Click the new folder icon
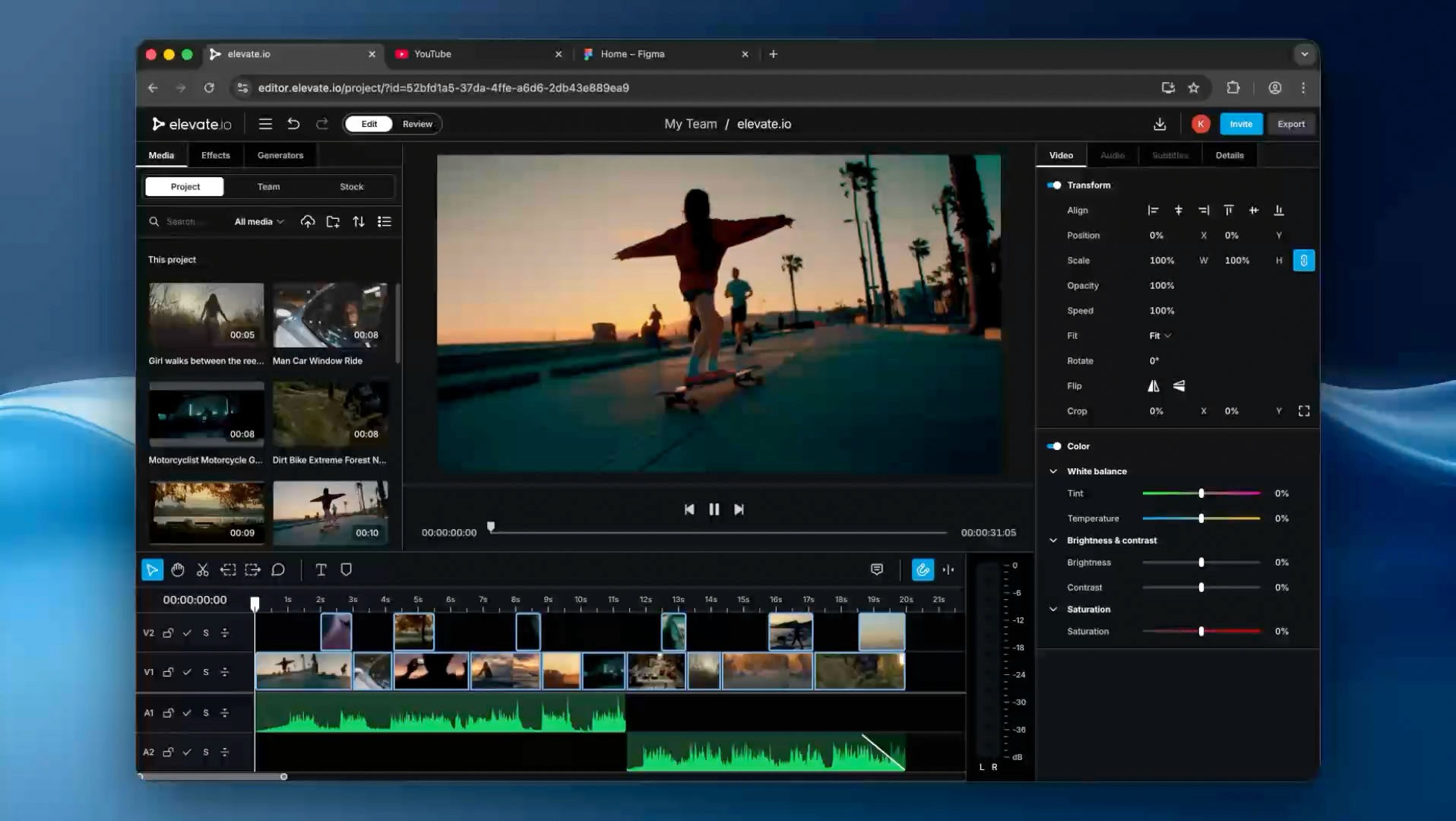Image resolution: width=1456 pixels, height=821 pixels. tap(333, 221)
